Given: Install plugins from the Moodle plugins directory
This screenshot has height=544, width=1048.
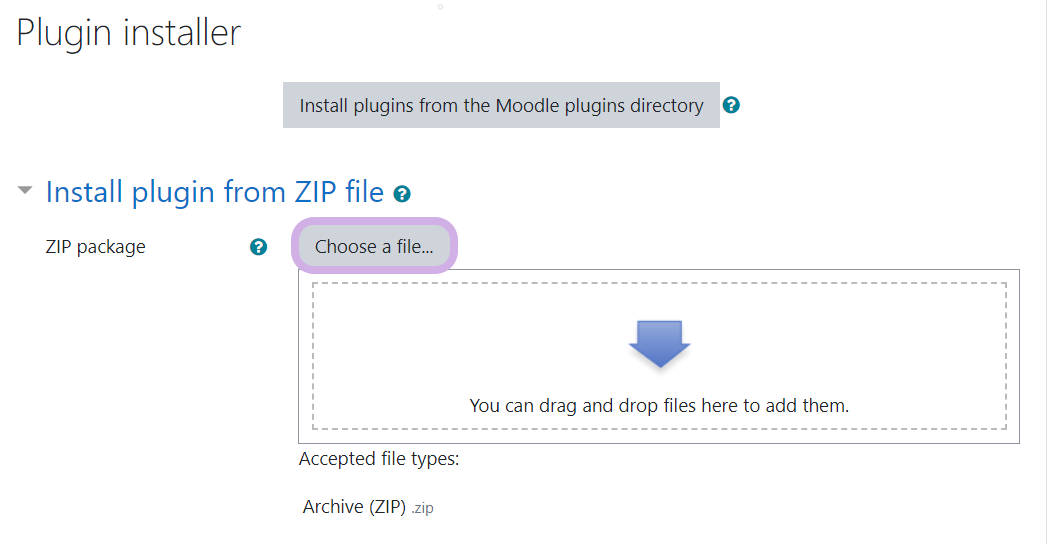Looking at the screenshot, I should coord(501,105).
